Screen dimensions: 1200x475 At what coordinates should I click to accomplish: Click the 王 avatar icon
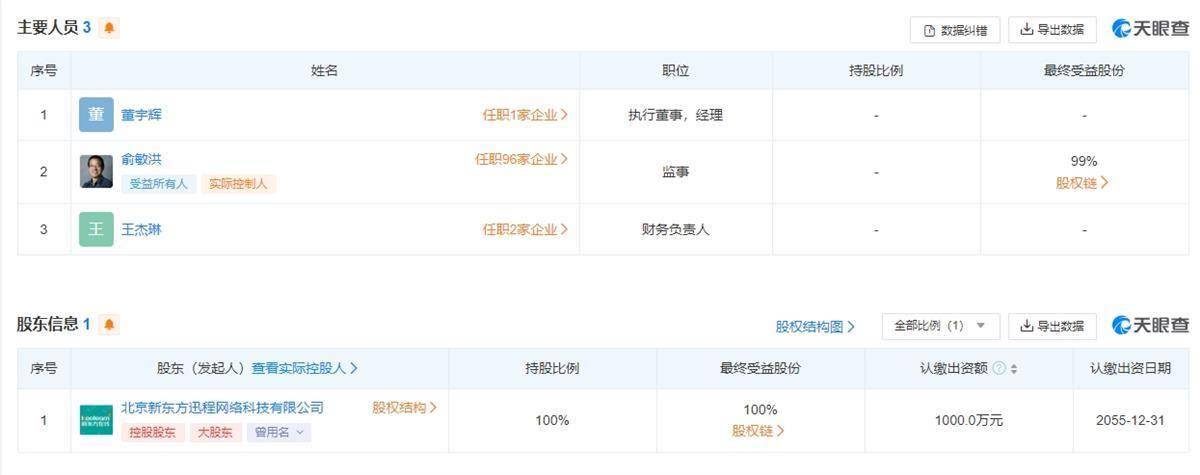click(x=96, y=229)
